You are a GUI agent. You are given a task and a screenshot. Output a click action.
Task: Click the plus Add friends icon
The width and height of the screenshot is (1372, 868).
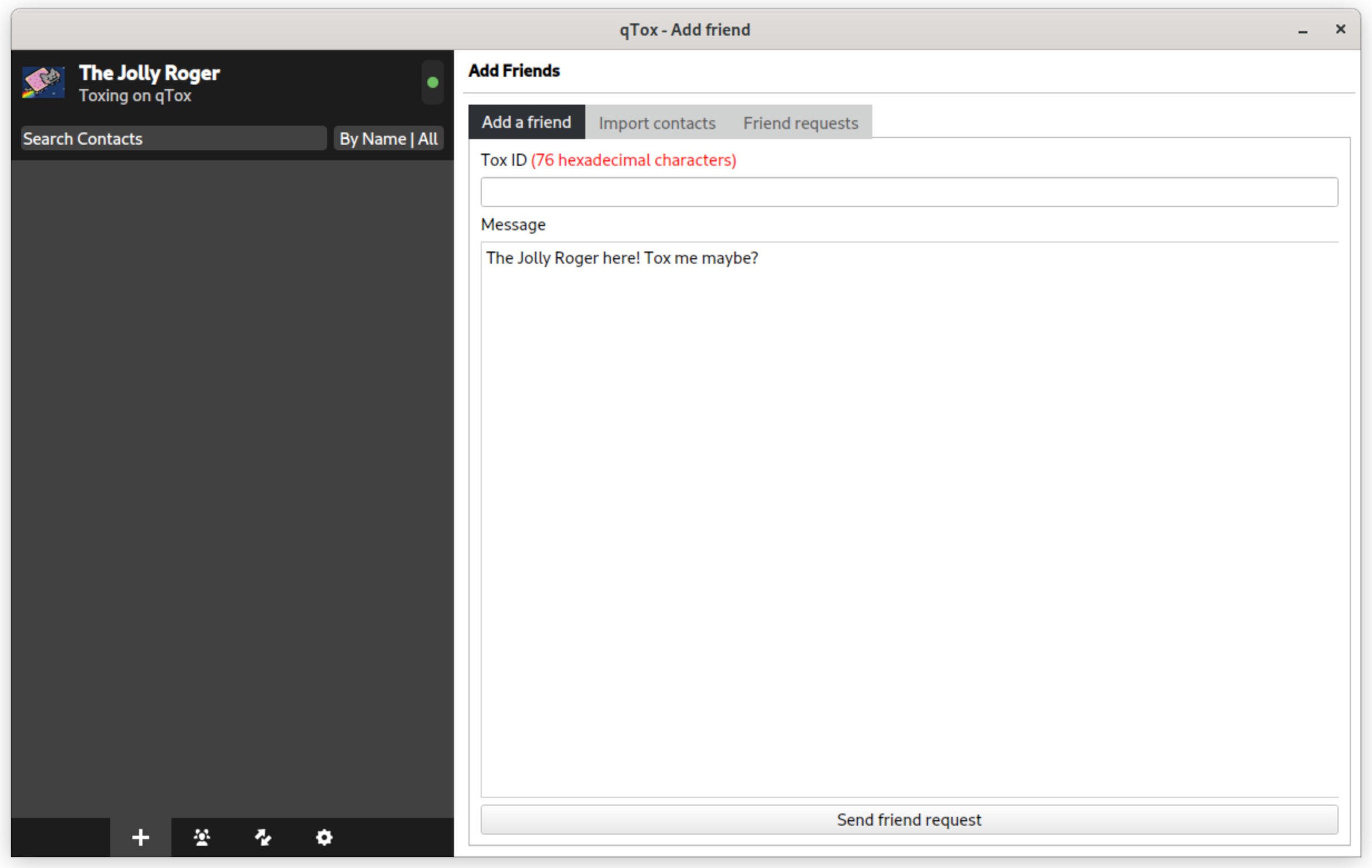140,837
